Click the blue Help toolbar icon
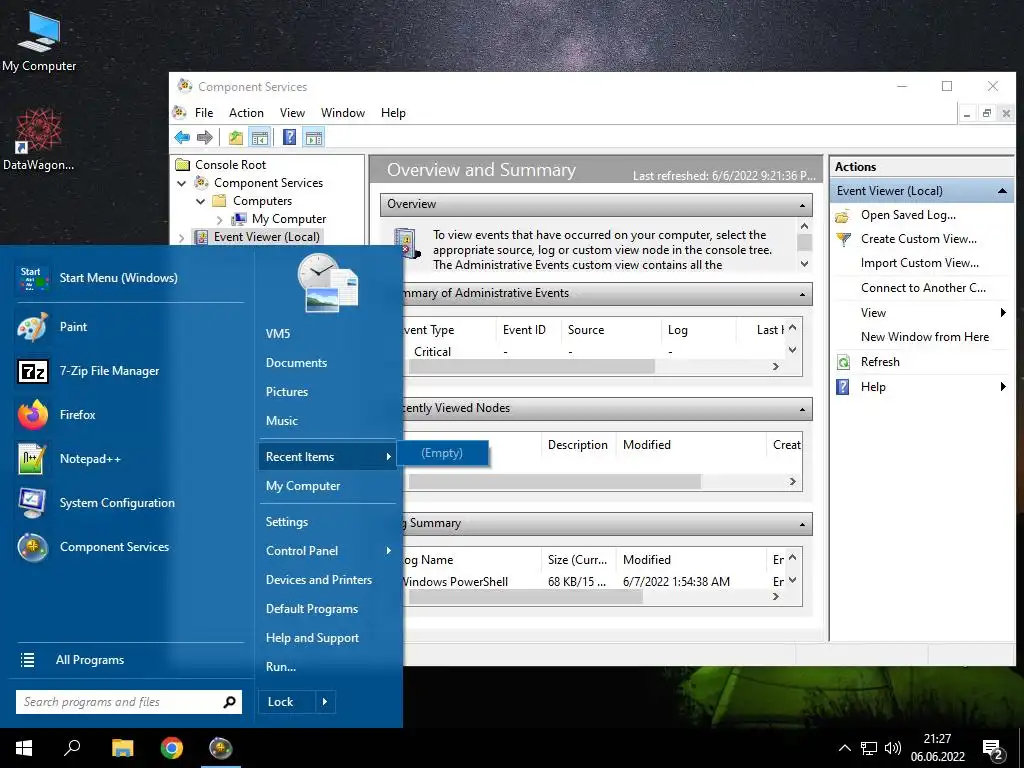The image size is (1024, 768). point(289,137)
